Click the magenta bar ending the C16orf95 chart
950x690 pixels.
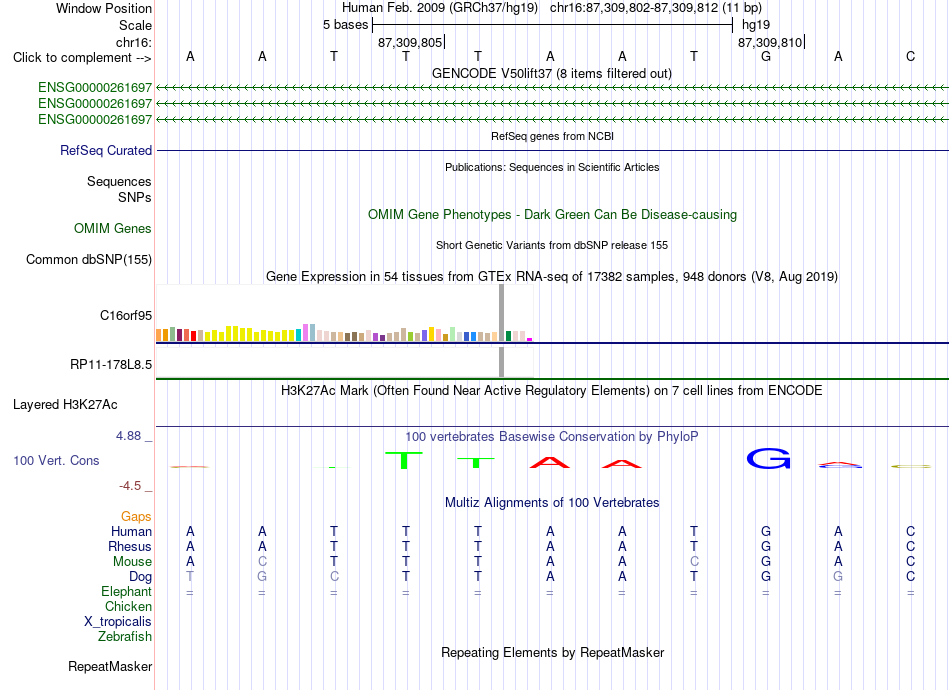click(530, 339)
